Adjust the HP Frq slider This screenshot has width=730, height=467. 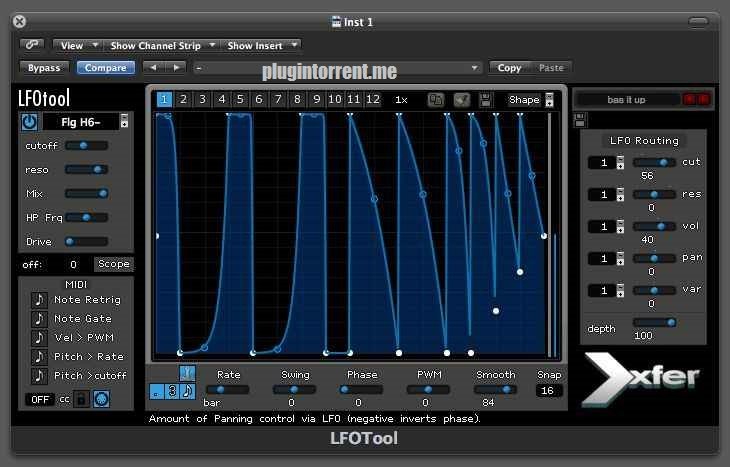[x=87, y=217]
